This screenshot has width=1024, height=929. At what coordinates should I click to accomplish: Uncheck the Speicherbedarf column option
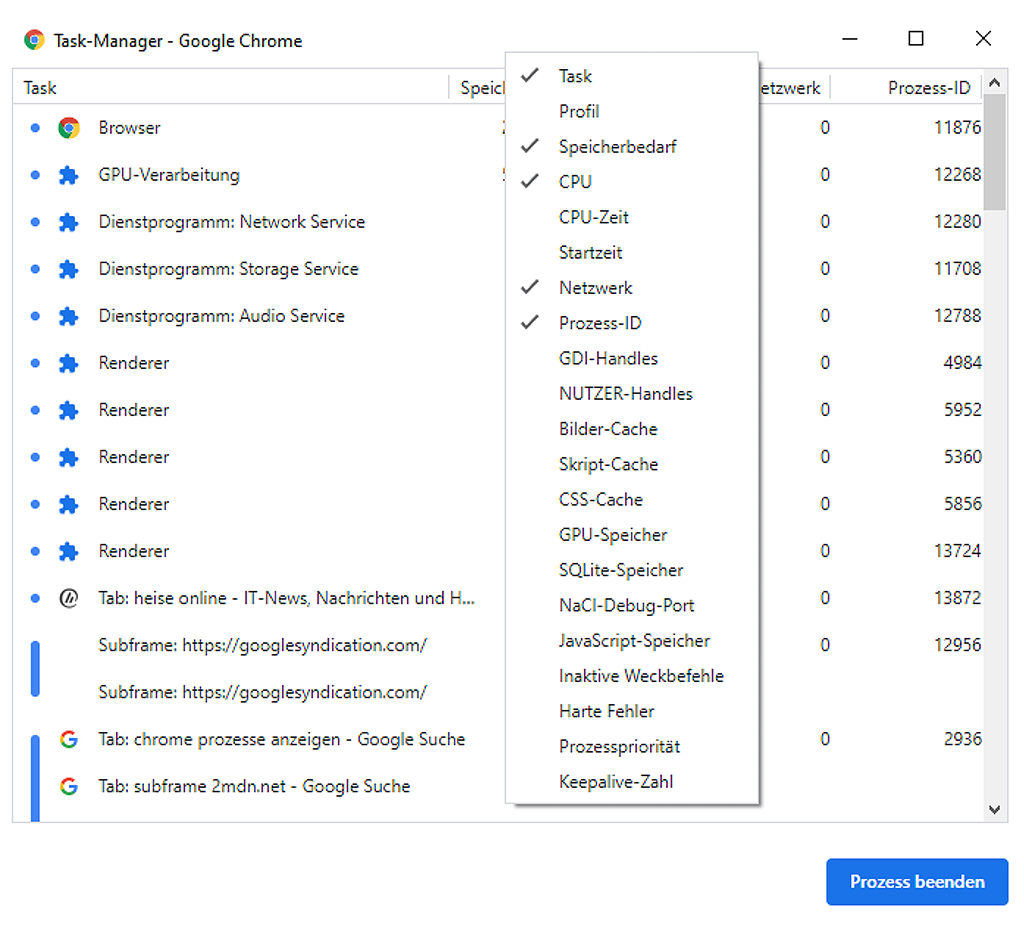point(617,147)
